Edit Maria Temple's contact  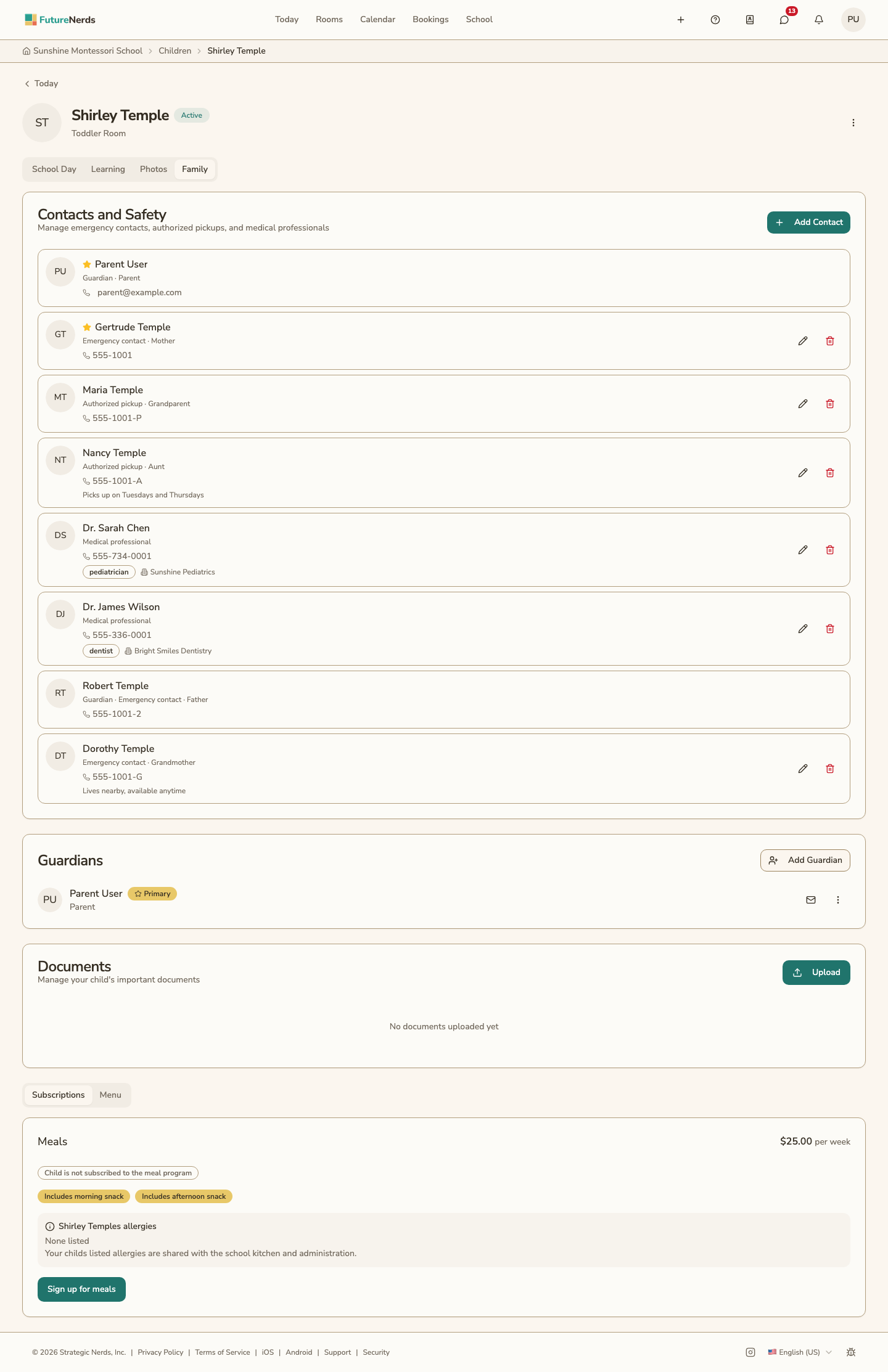point(803,404)
